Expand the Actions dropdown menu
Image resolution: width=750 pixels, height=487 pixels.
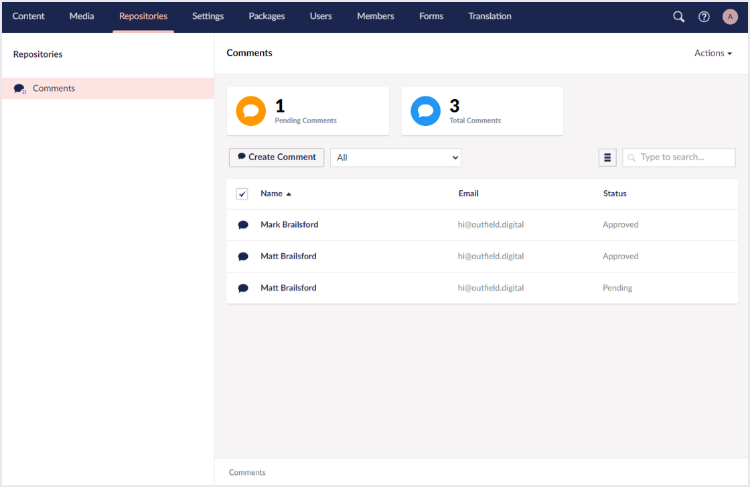[x=713, y=53]
